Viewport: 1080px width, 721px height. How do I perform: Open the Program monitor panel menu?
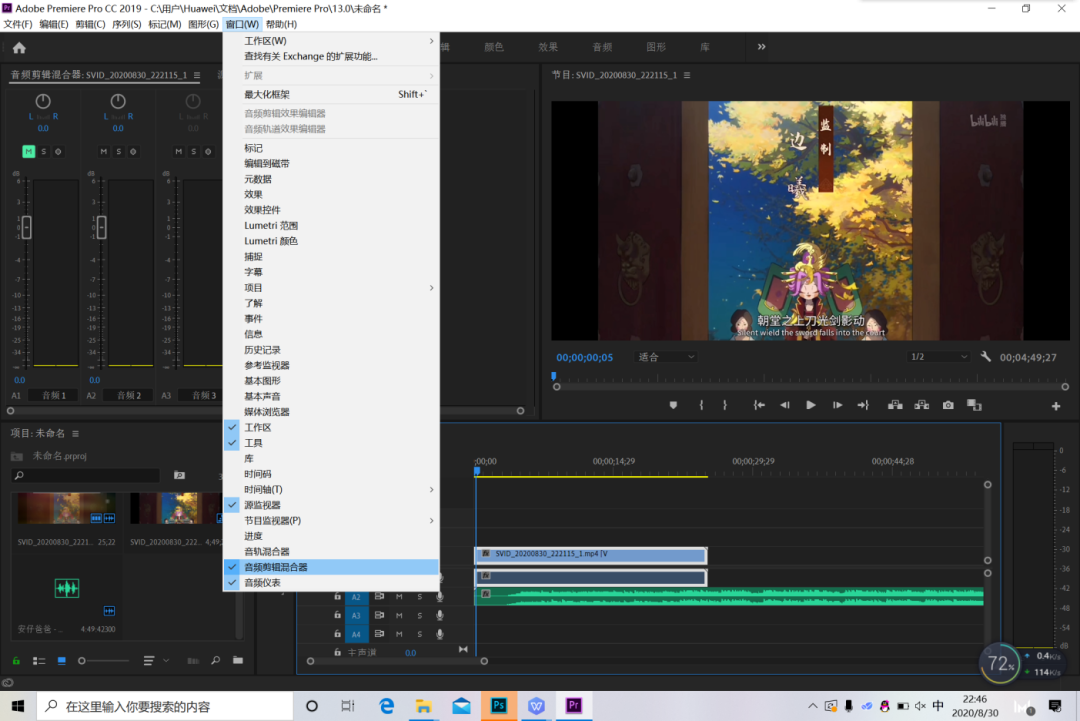687,75
